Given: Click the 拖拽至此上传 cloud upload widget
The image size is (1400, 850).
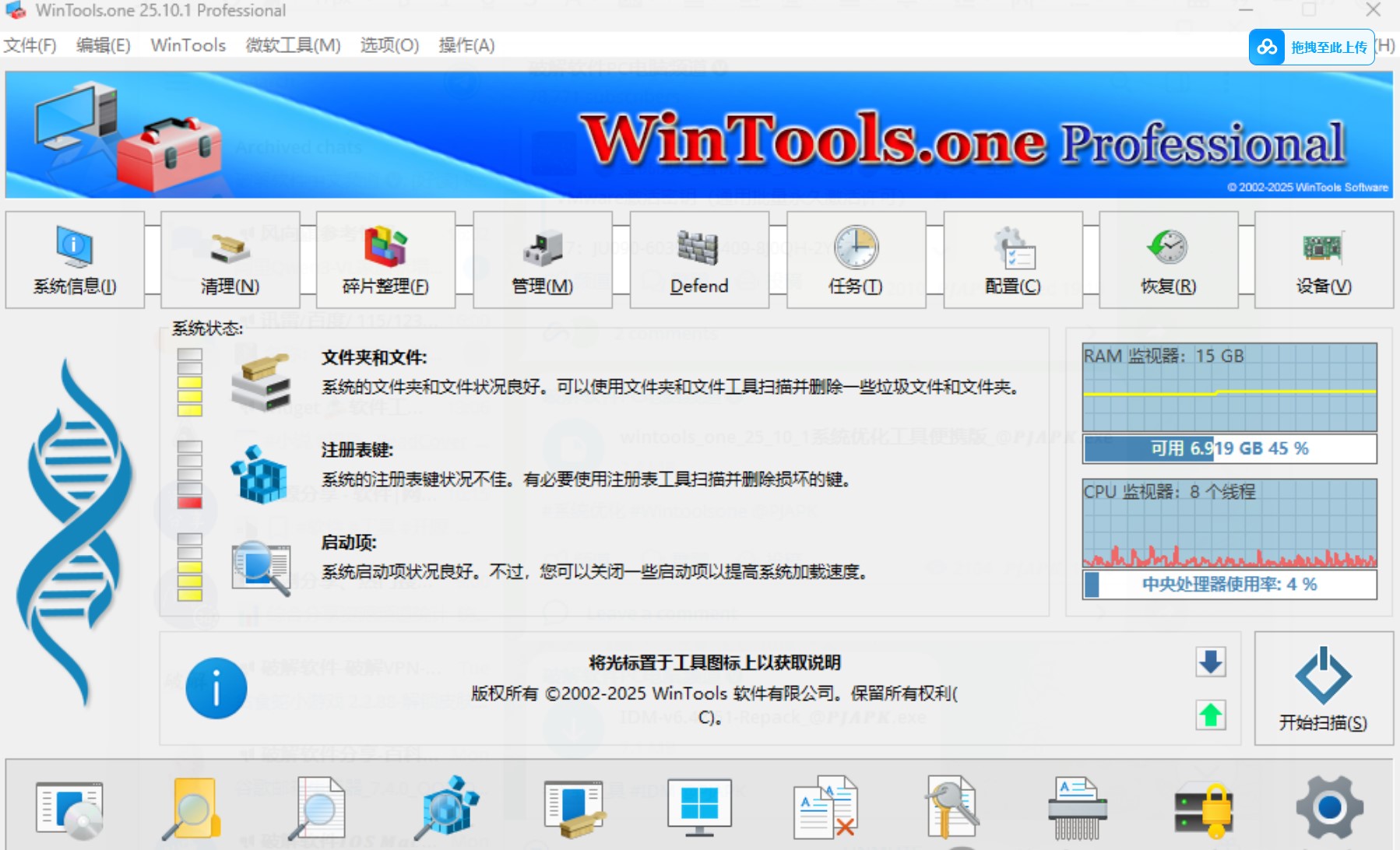Looking at the screenshot, I should 1312,47.
